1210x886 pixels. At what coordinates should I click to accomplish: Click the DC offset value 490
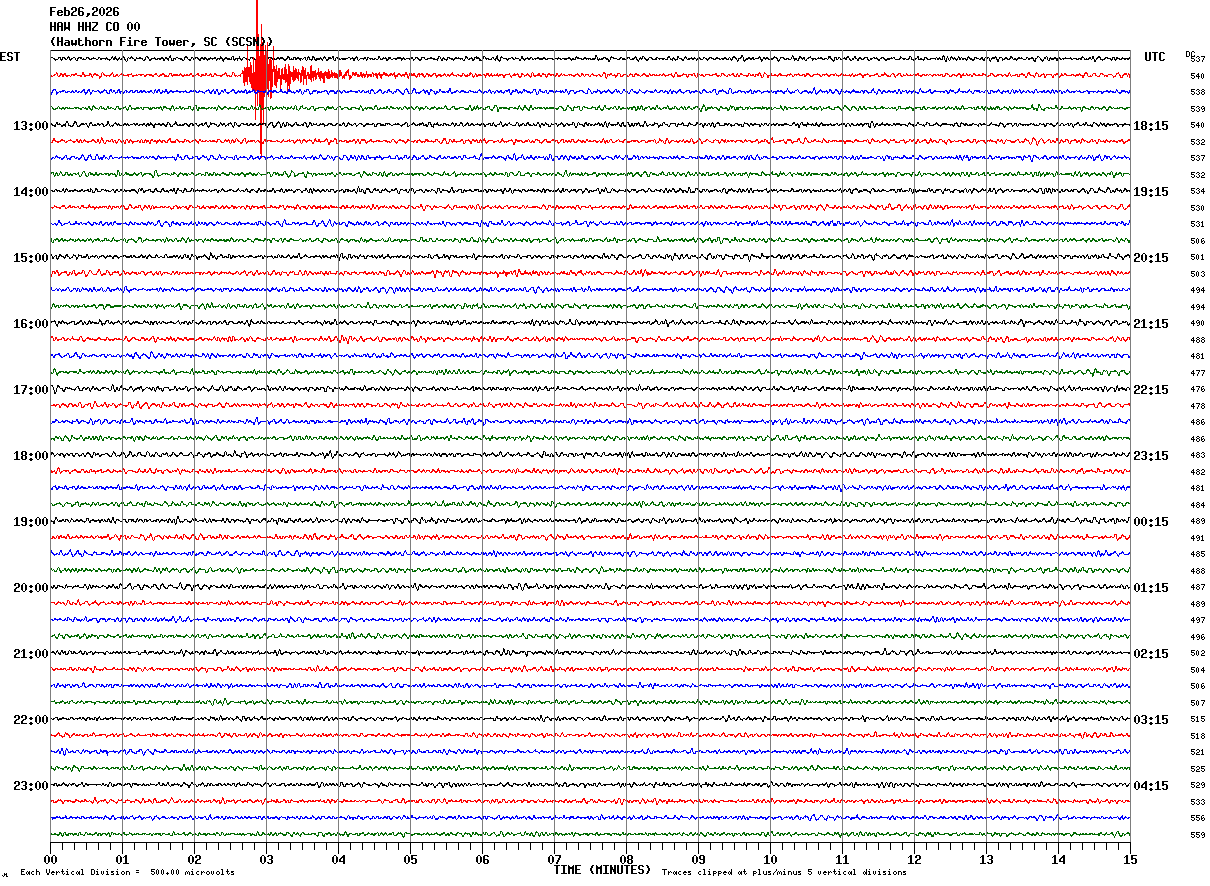(x=1198, y=323)
